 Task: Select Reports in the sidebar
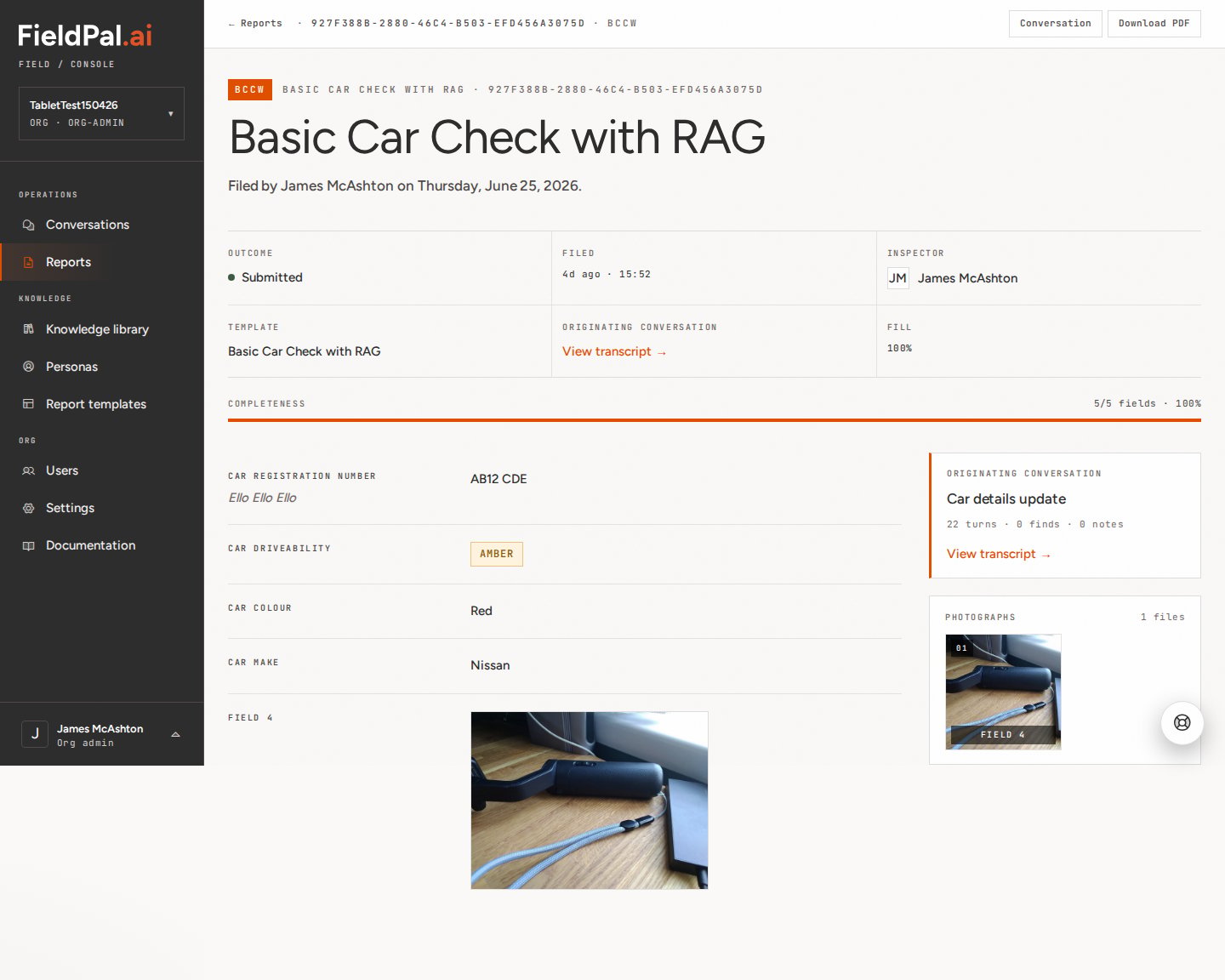pos(102,262)
